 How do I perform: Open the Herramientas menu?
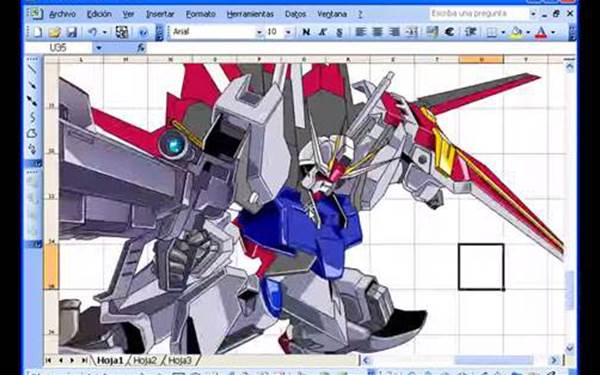(250, 14)
